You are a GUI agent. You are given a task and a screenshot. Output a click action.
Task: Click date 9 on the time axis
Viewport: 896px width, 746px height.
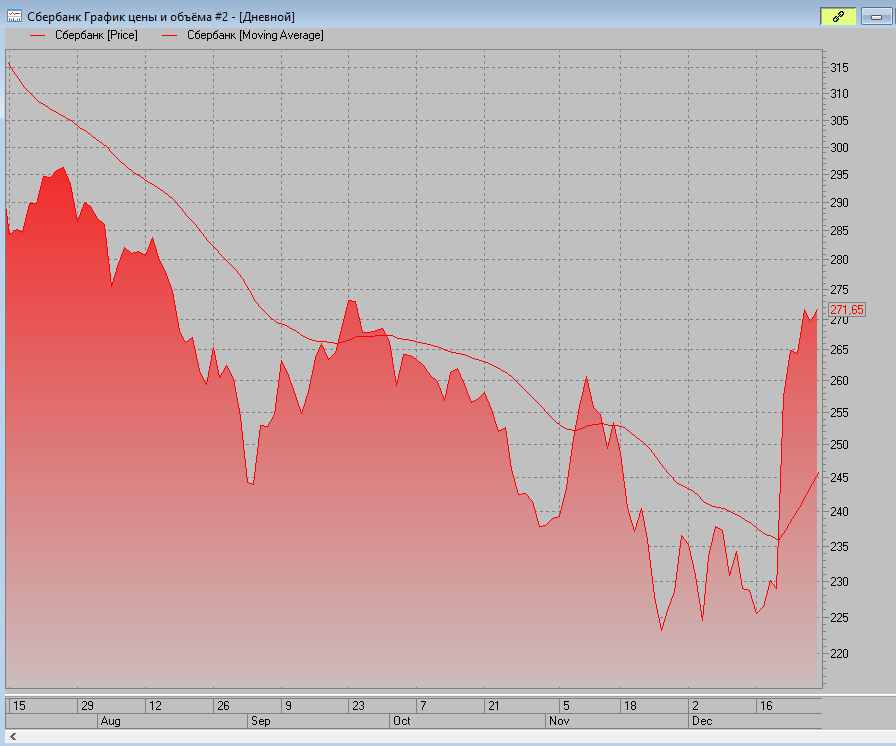point(289,706)
